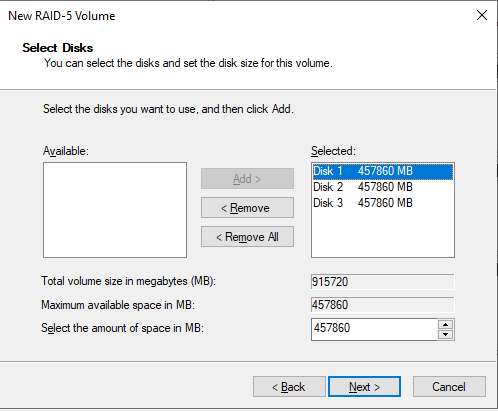Click the Total volume size field
The width and height of the screenshot is (498, 411).
tap(382, 282)
